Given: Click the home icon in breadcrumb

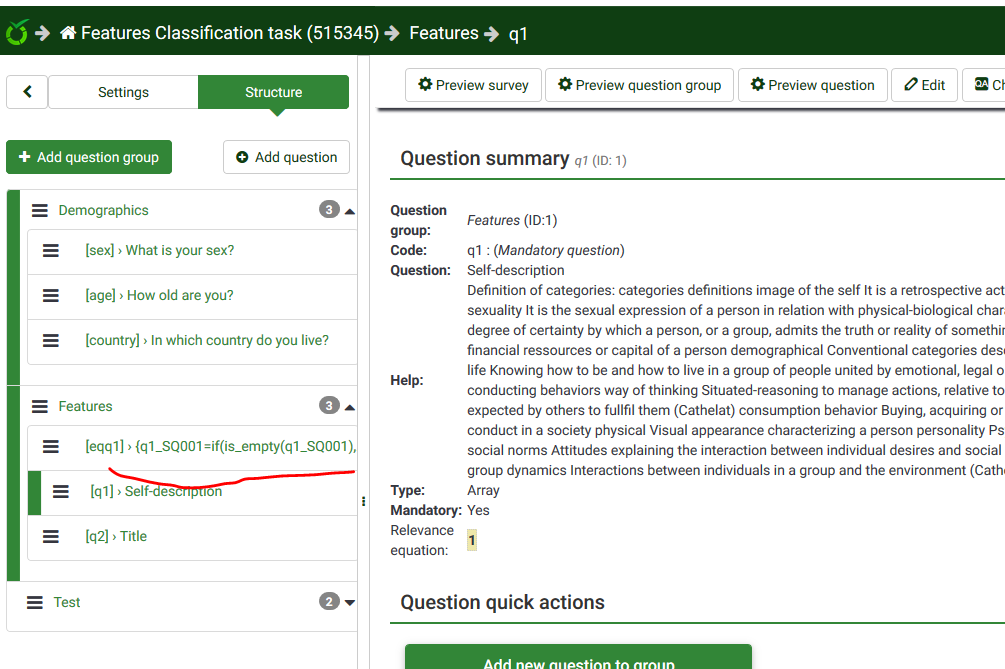Looking at the screenshot, I should [x=68, y=33].
